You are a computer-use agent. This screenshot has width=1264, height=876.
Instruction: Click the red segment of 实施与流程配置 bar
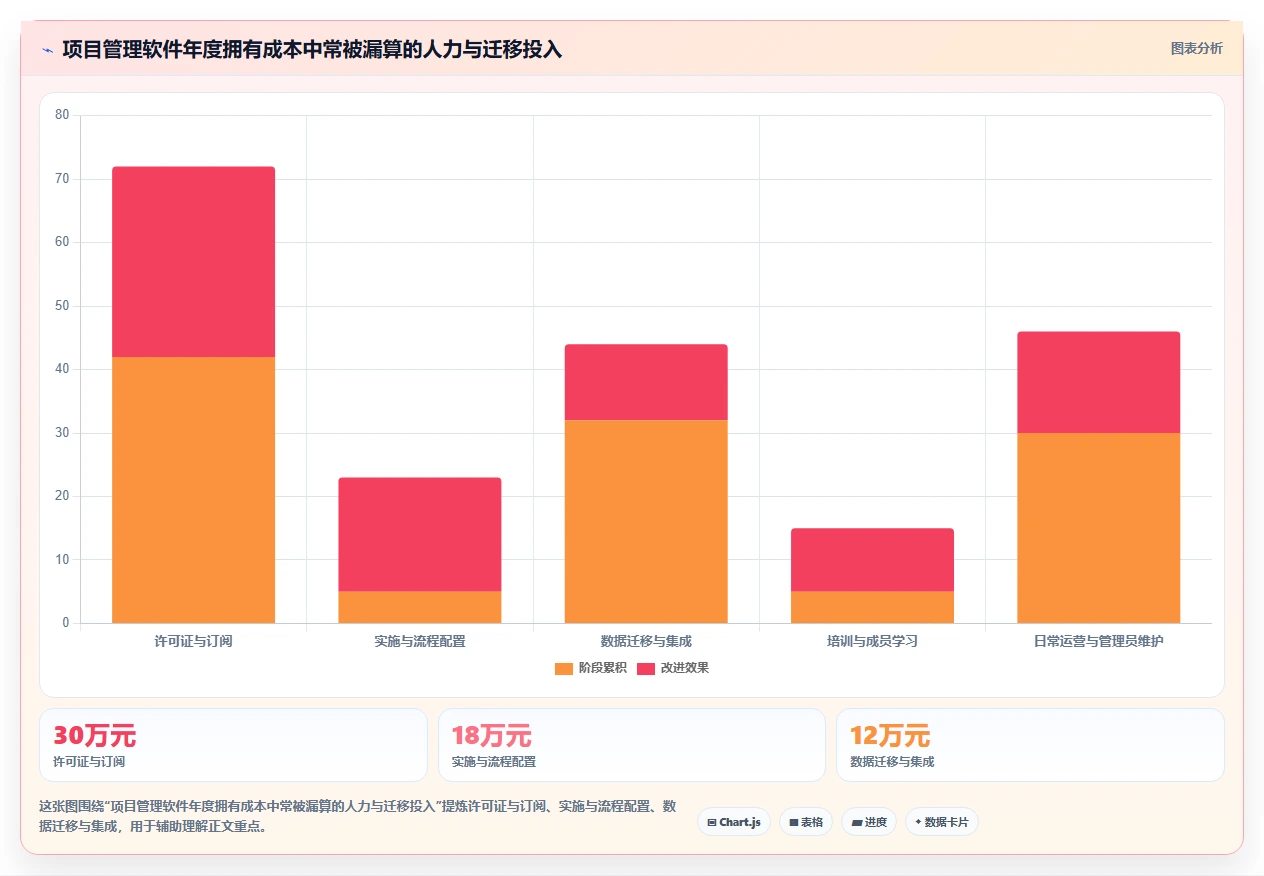[x=420, y=535]
